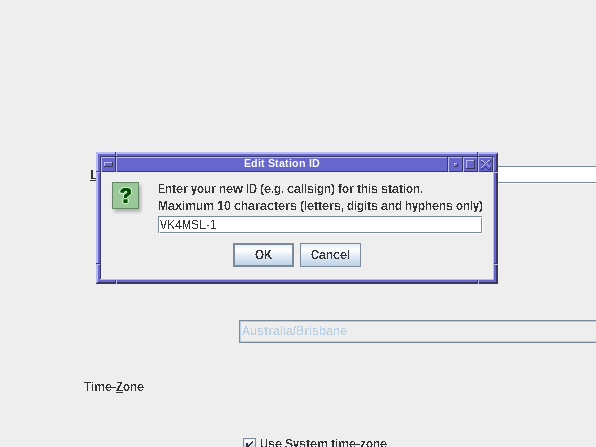The image size is (596, 447).
Task: Click the Edit Station ID title bar
Action: pyautogui.click(x=282, y=164)
